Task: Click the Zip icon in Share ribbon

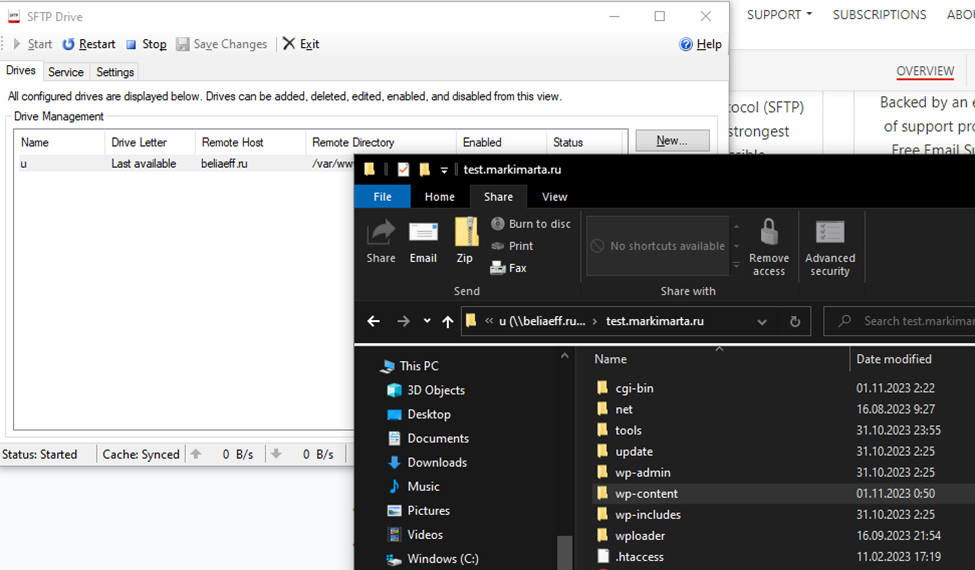Action: tap(466, 233)
